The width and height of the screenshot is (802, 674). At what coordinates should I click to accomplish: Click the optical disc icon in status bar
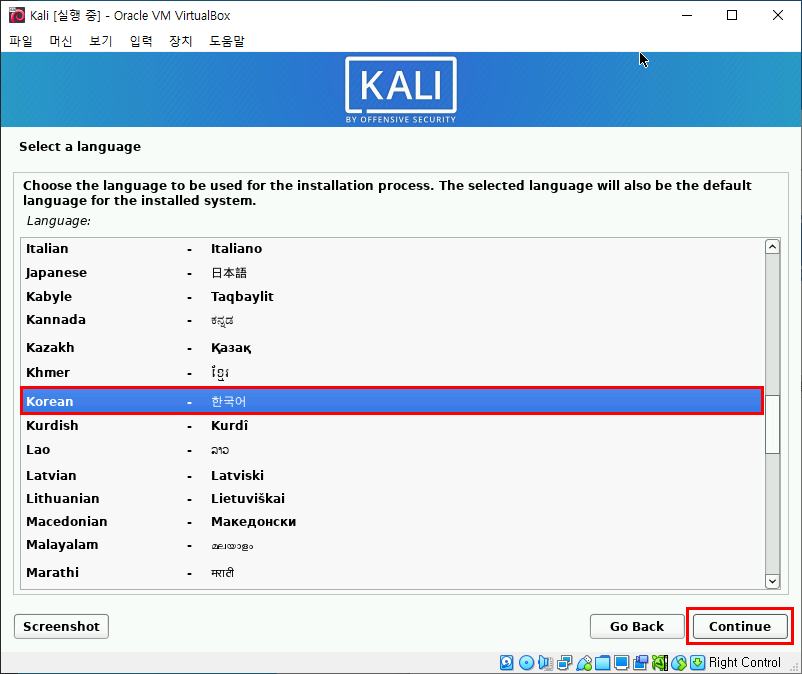coord(526,662)
